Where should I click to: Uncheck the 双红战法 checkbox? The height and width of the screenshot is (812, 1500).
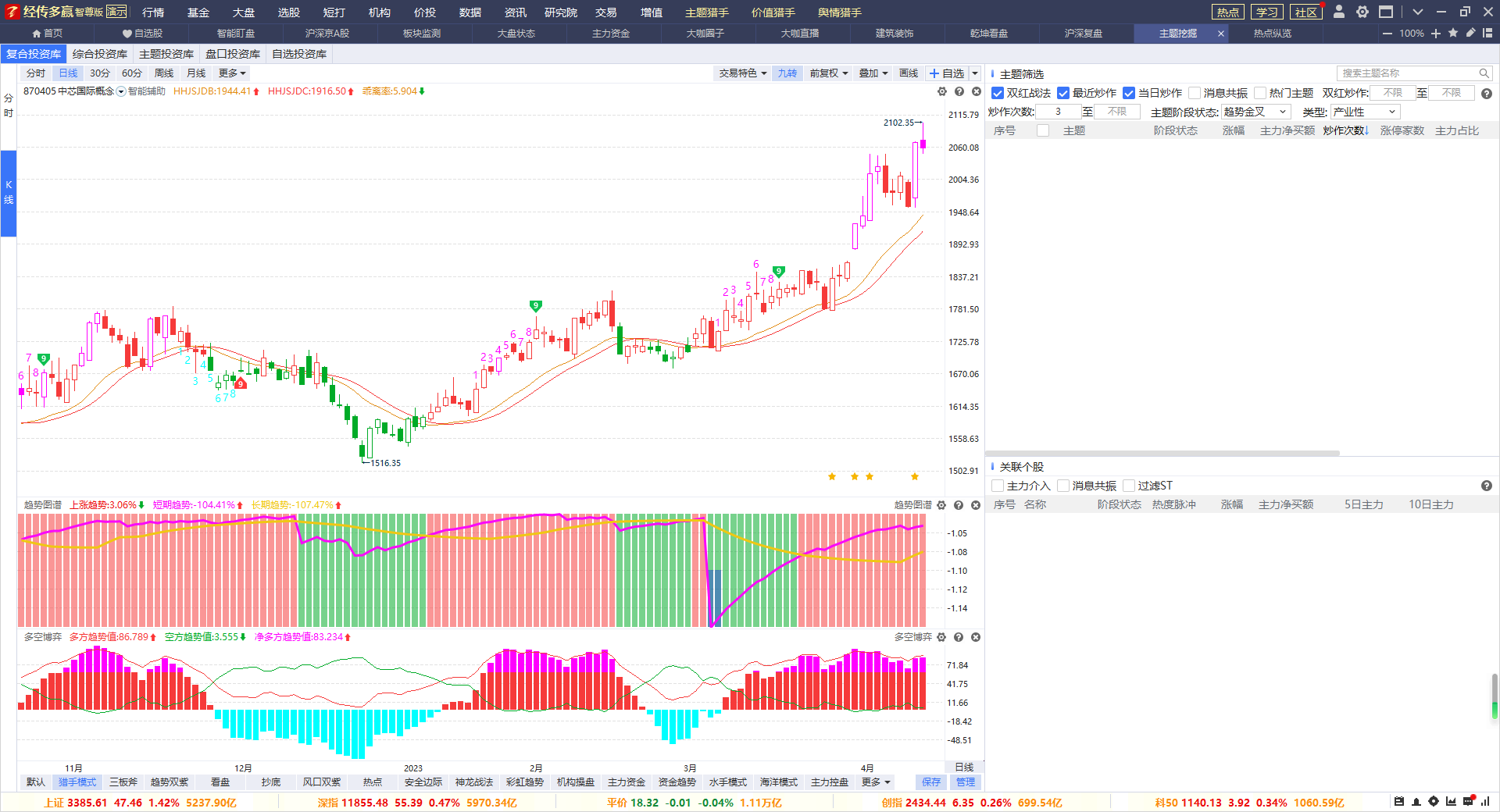tap(998, 93)
